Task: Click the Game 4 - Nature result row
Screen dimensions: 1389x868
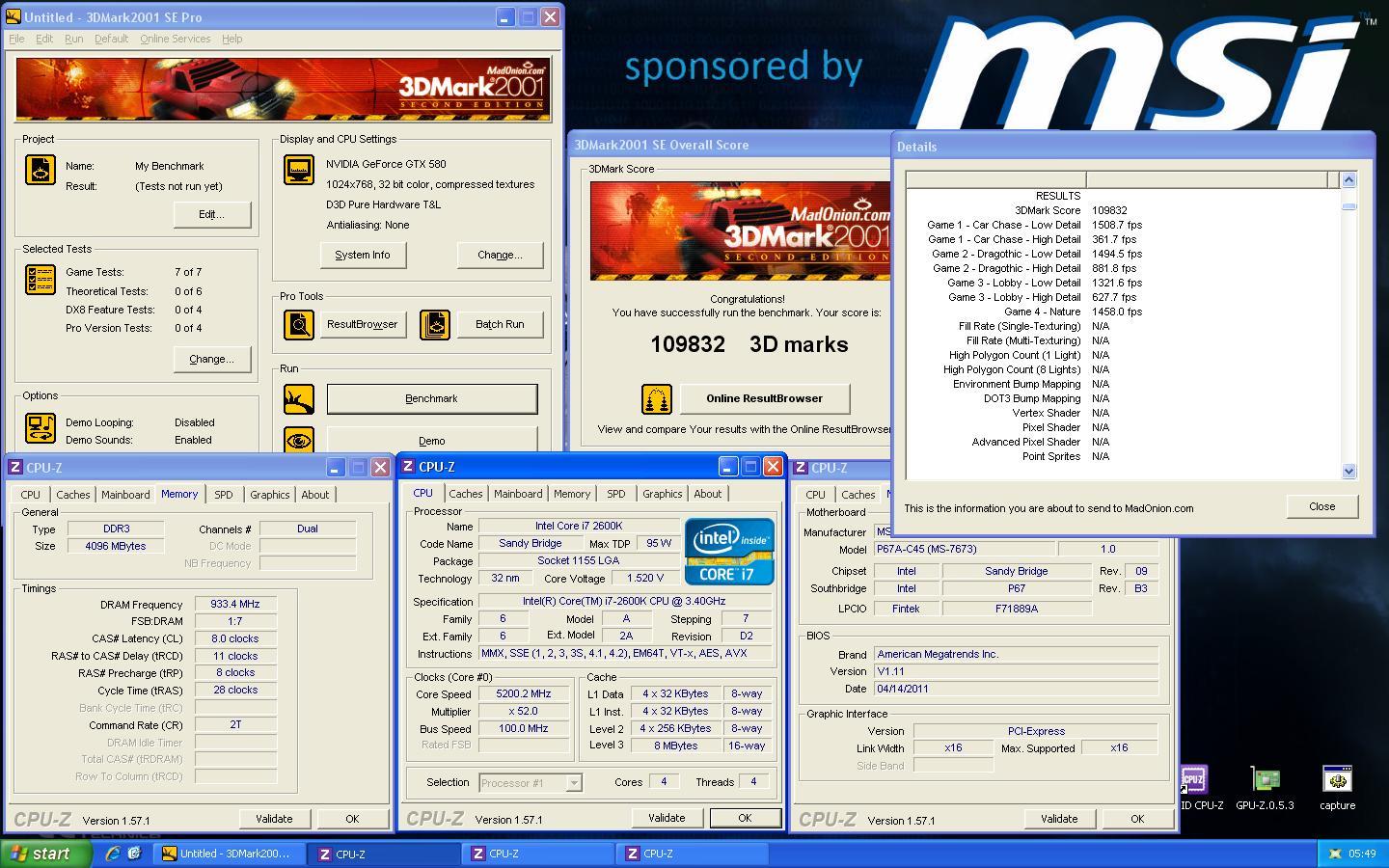Action: click(1122, 312)
